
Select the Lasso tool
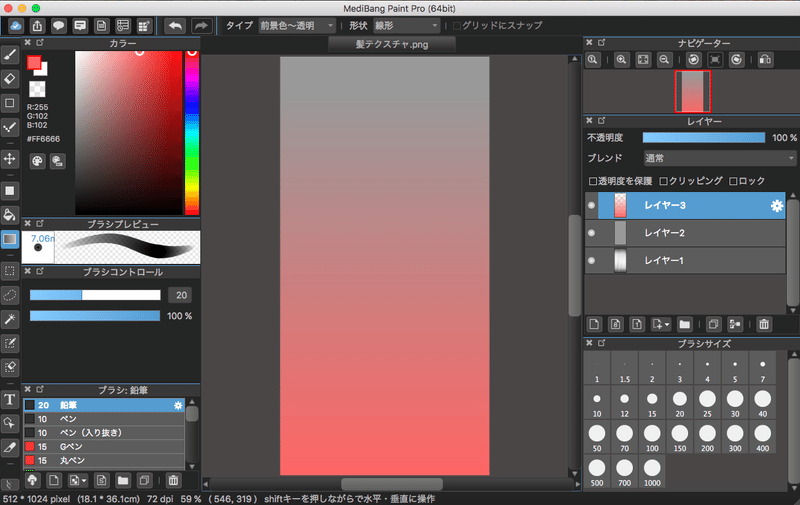tap(10, 295)
